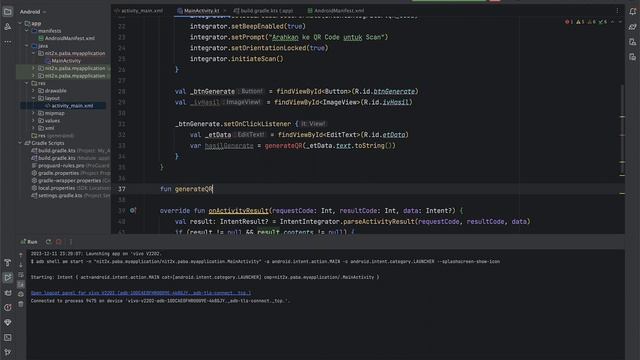Click the Up the stack trace arrow

click(21, 255)
